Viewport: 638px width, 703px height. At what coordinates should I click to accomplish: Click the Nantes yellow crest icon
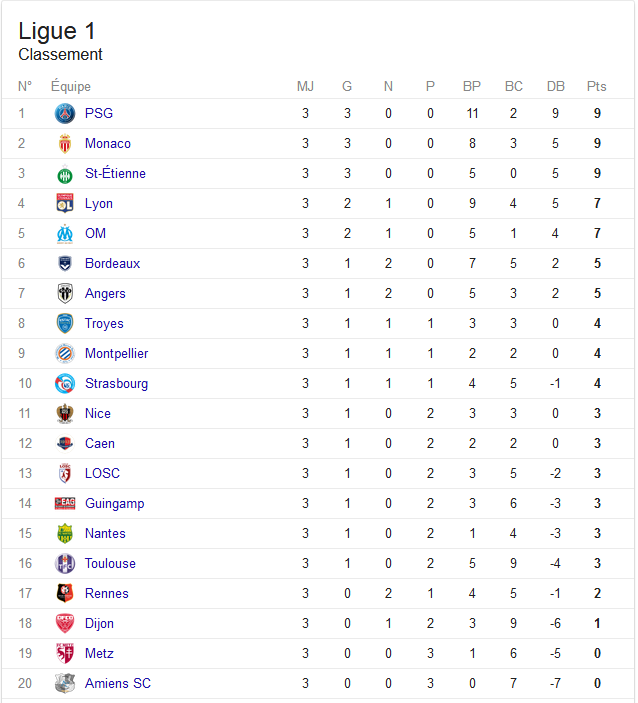coord(65,534)
